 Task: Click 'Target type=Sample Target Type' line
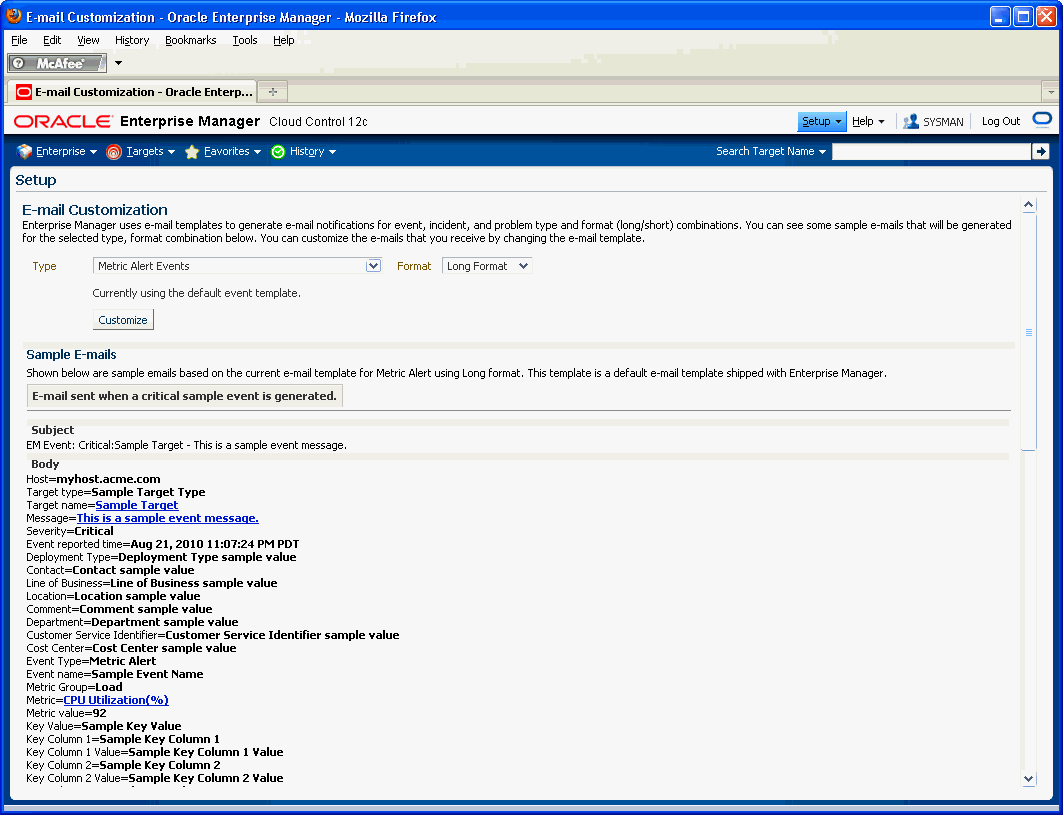[116, 492]
